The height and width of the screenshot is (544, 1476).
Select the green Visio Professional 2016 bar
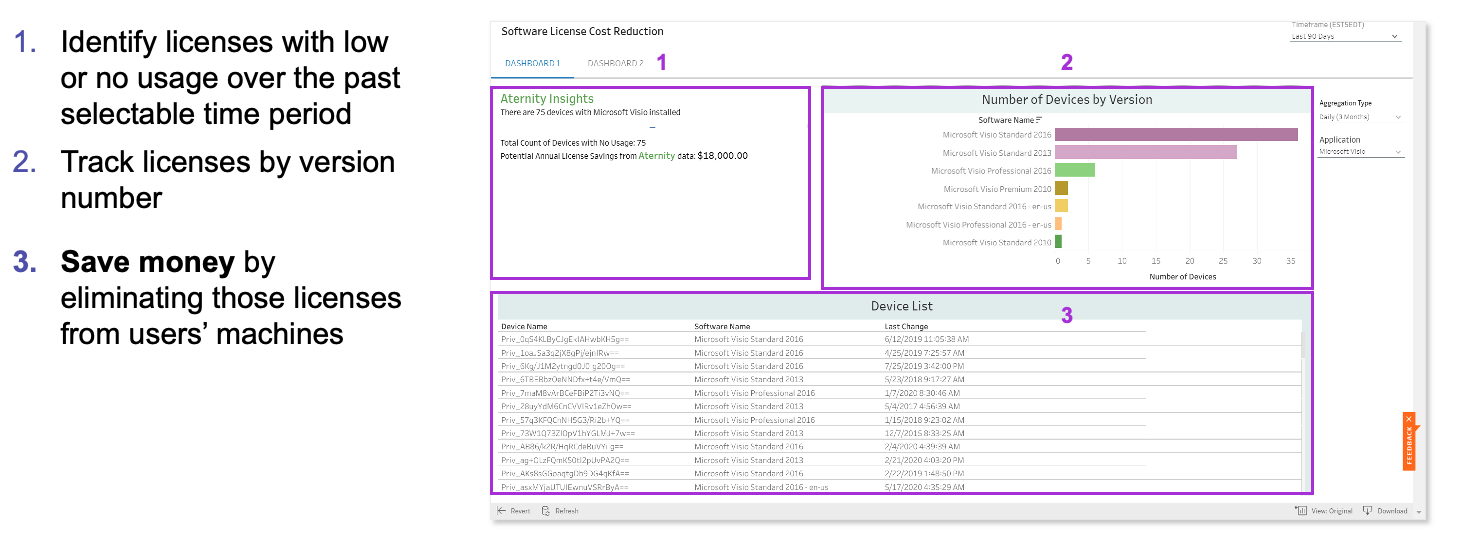click(1075, 170)
